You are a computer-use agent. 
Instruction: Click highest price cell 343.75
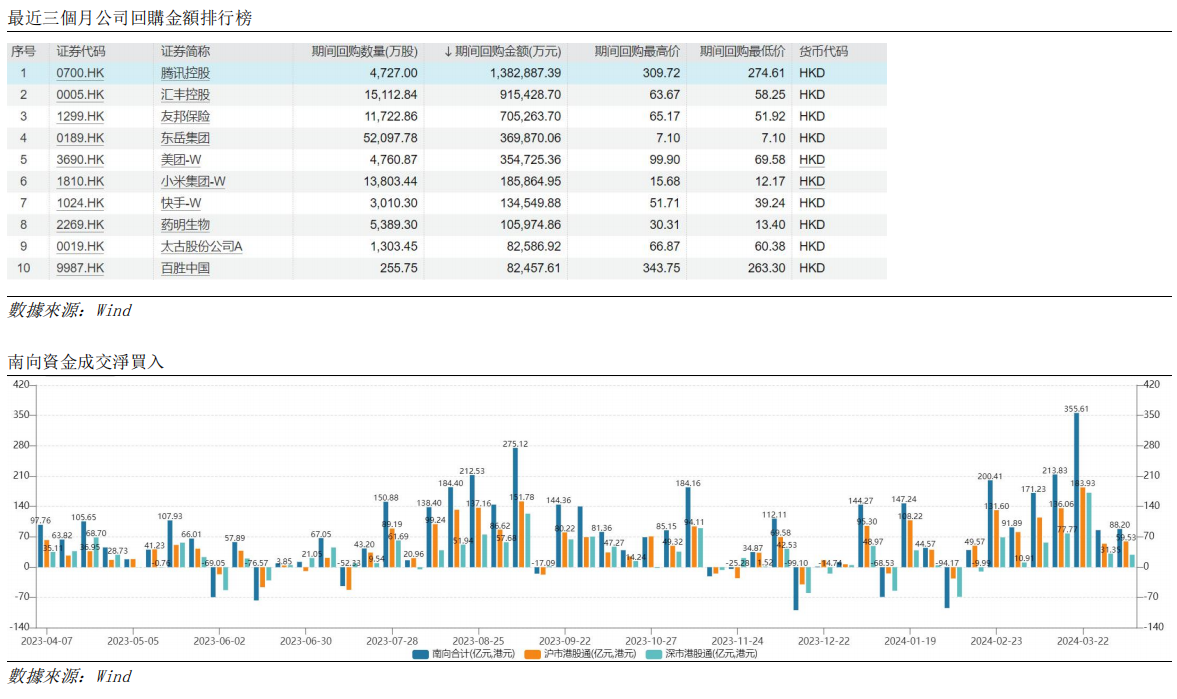coord(661,269)
